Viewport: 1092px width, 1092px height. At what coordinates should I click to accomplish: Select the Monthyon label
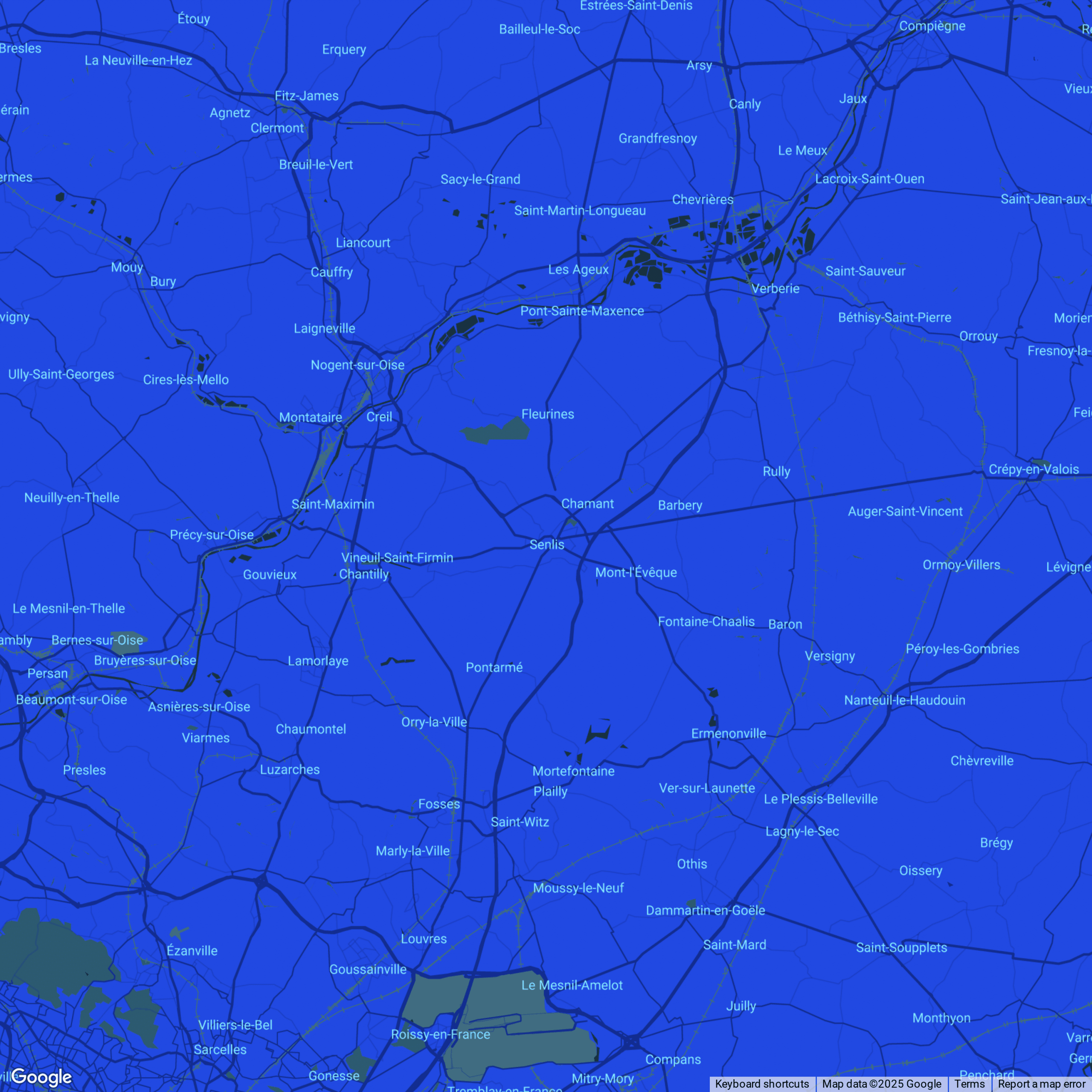pyautogui.click(x=941, y=1018)
